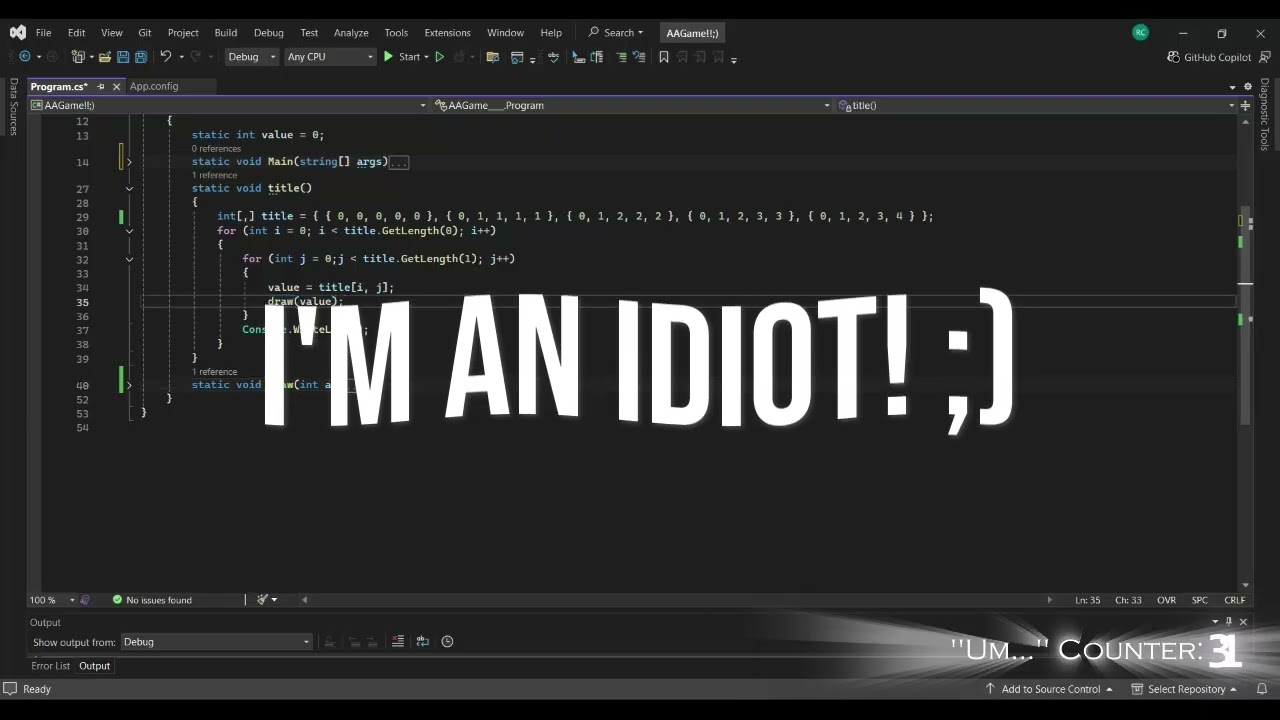Click Add to Source Control

[1049, 689]
